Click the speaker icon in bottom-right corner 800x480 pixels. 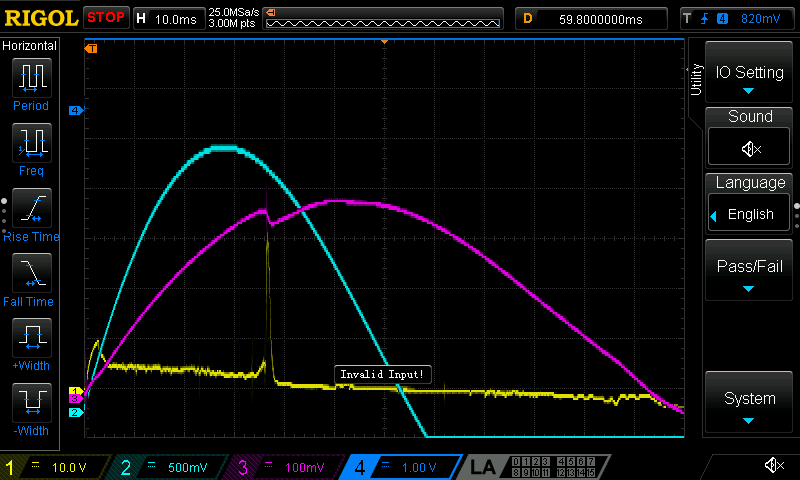(x=773, y=465)
